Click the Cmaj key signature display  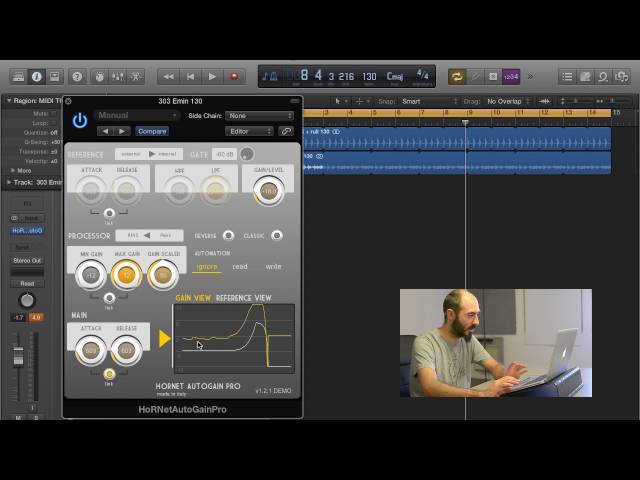pos(395,77)
